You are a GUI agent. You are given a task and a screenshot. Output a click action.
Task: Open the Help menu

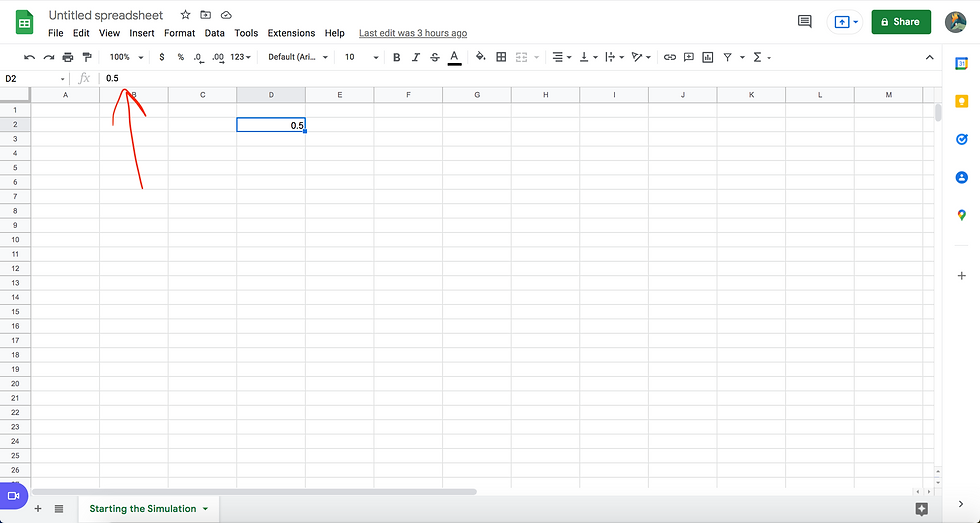click(334, 33)
